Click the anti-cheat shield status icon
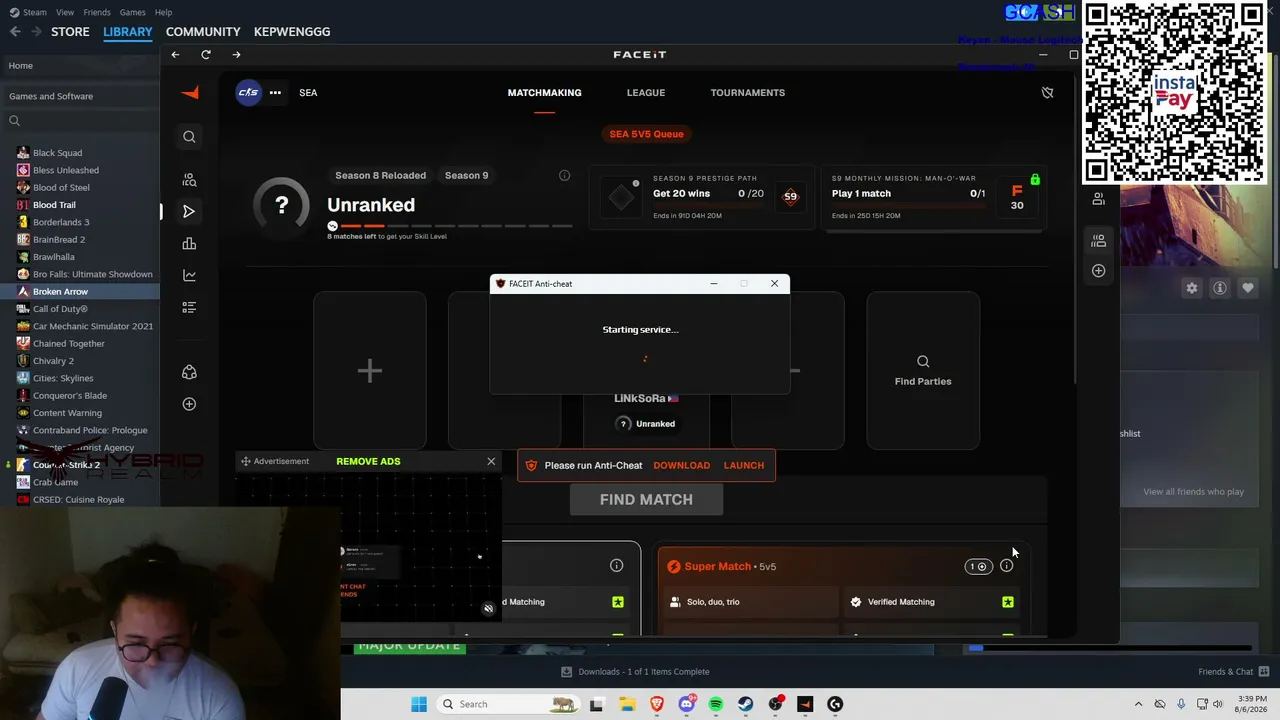This screenshot has width=1280, height=720. coord(1047,93)
